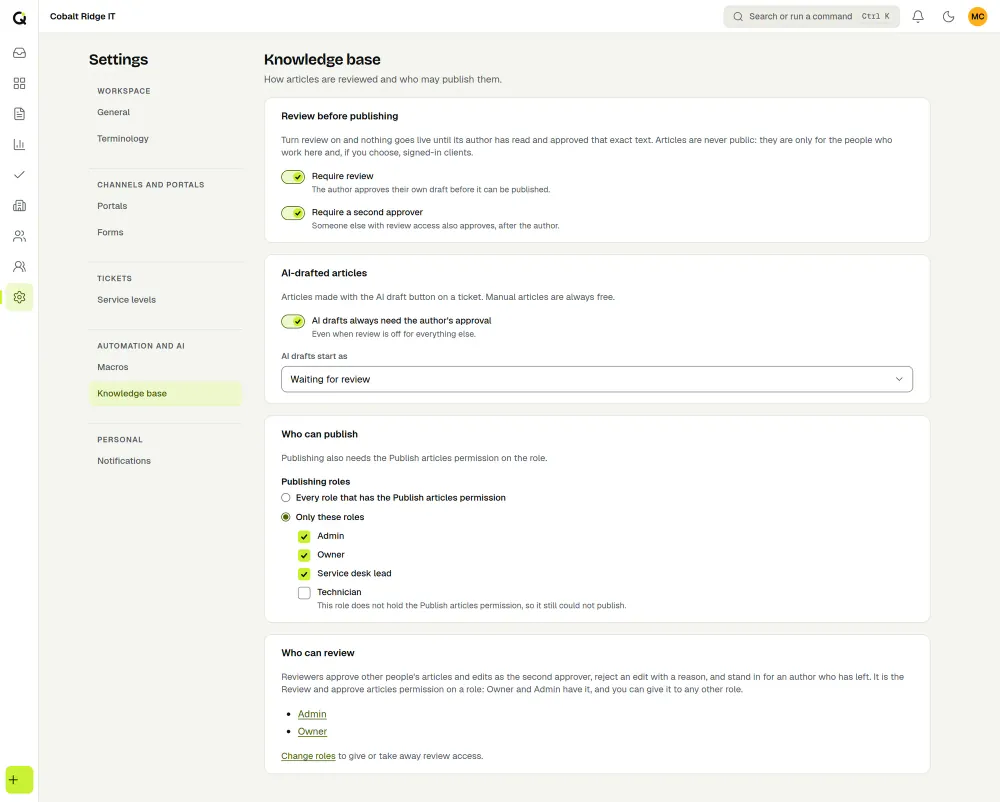Uncheck the Owner publishing role
Image resolution: width=1000 pixels, height=802 pixels.
coord(304,555)
